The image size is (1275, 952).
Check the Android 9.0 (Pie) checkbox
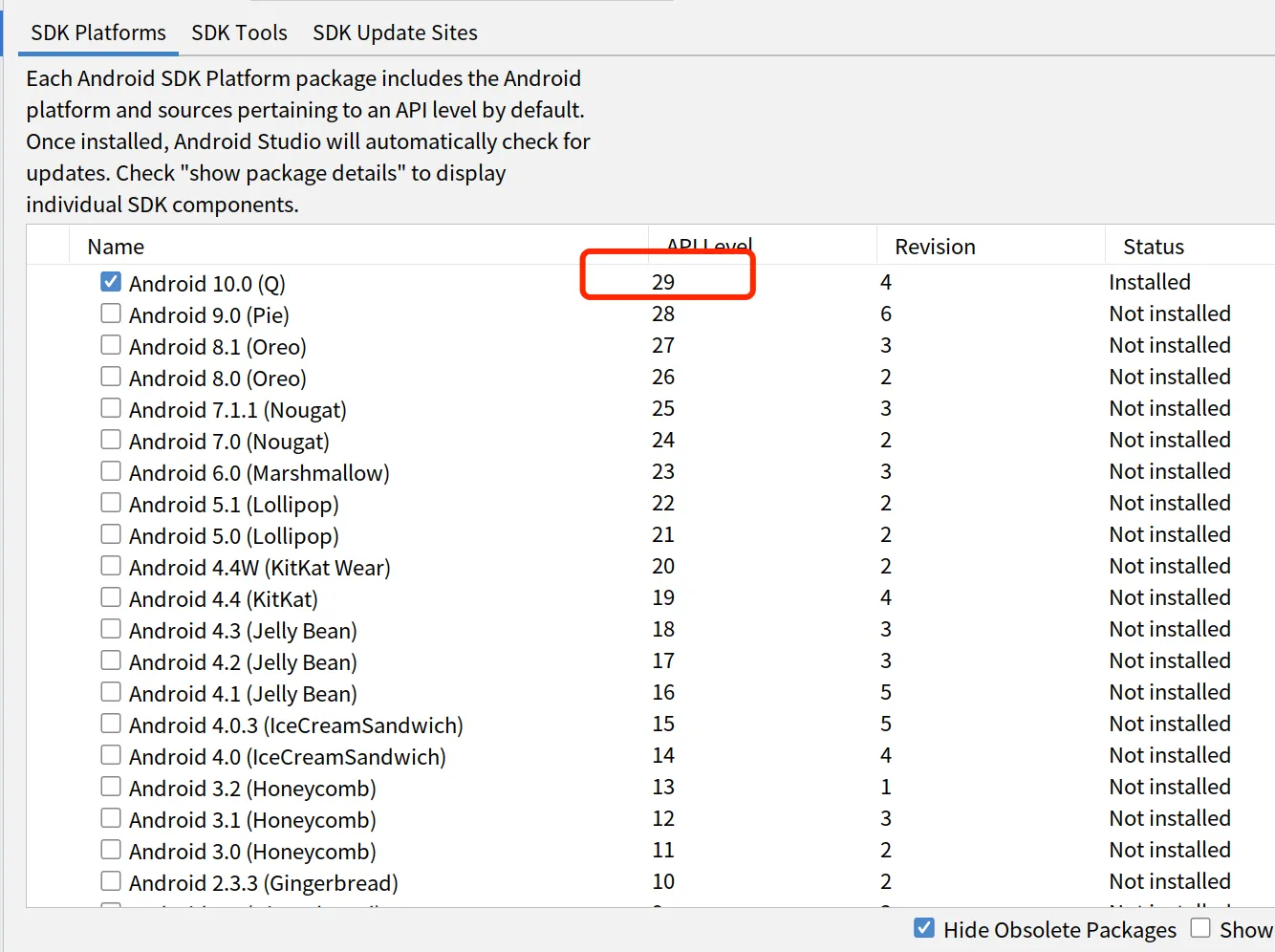click(111, 314)
